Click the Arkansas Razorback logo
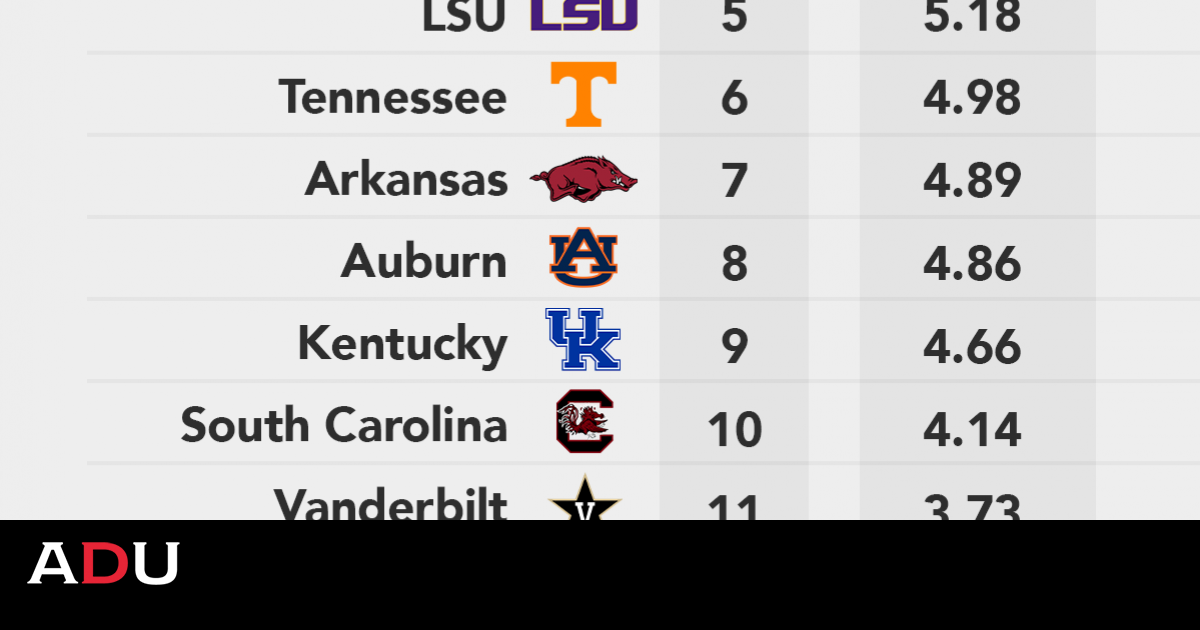The image size is (1200, 630). pos(584,179)
